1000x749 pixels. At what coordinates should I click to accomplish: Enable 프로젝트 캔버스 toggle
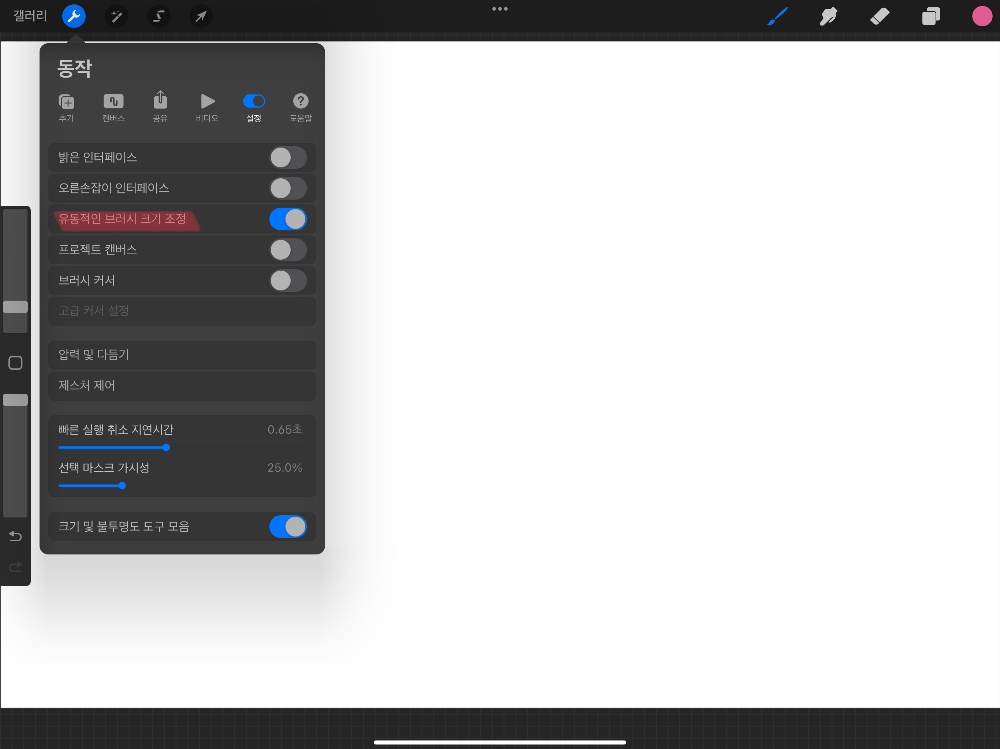288,249
